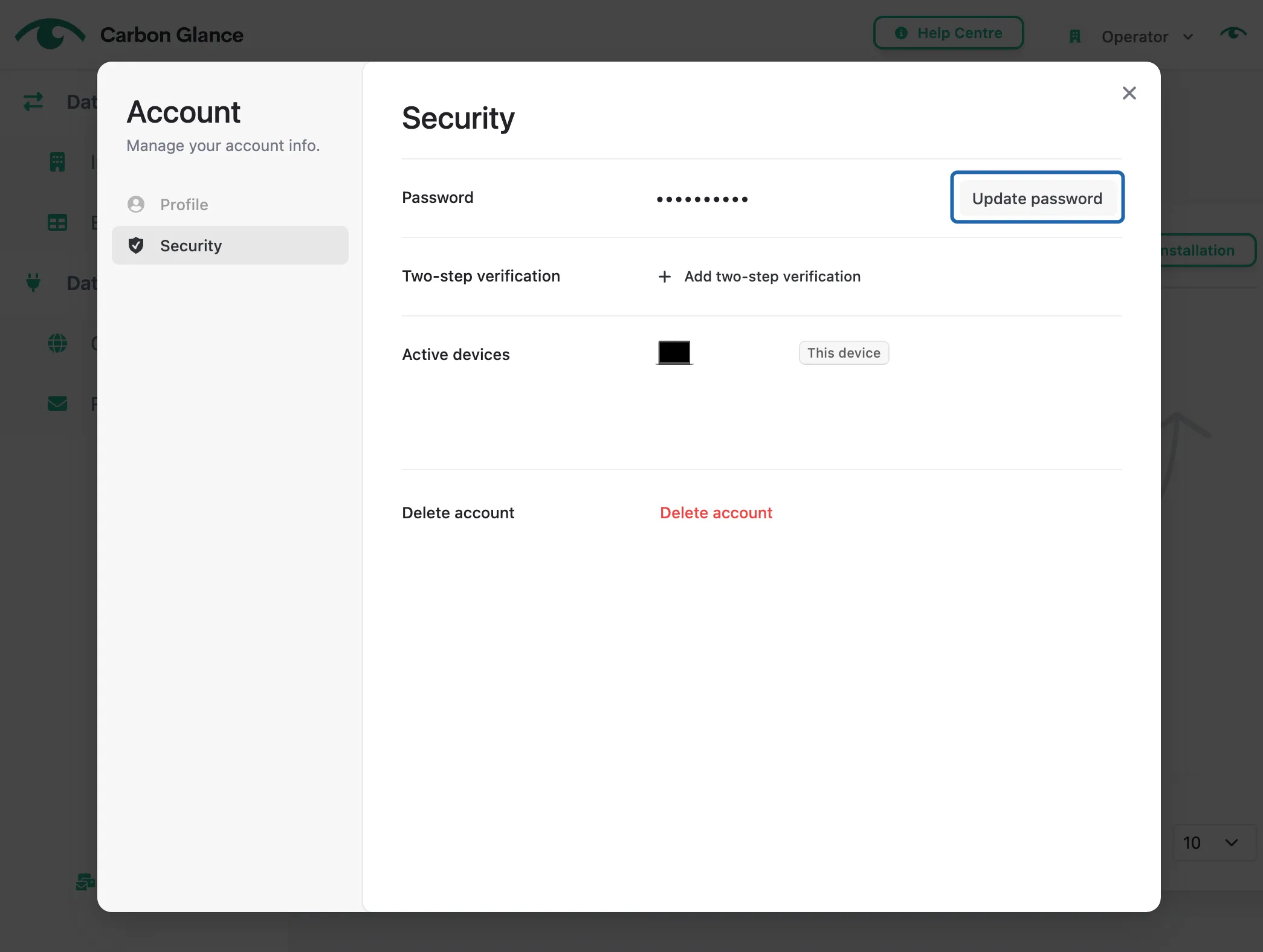
Task: Click the This device badge
Action: coord(844,353)
